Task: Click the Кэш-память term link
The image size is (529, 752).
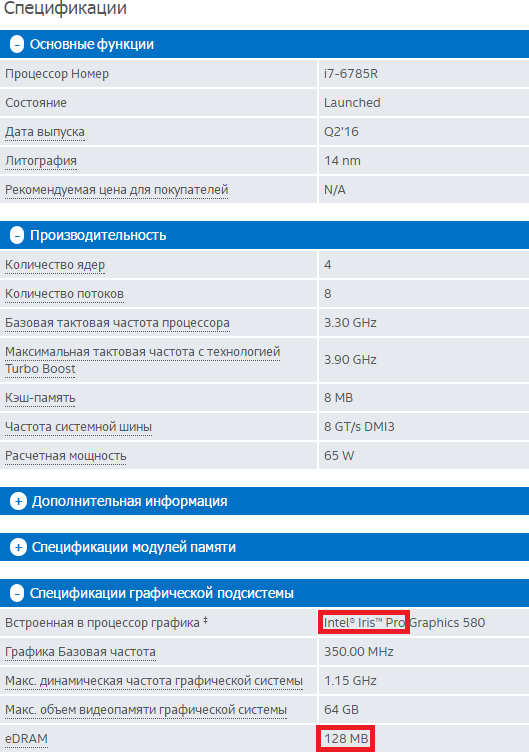Action: pos(40,398)
